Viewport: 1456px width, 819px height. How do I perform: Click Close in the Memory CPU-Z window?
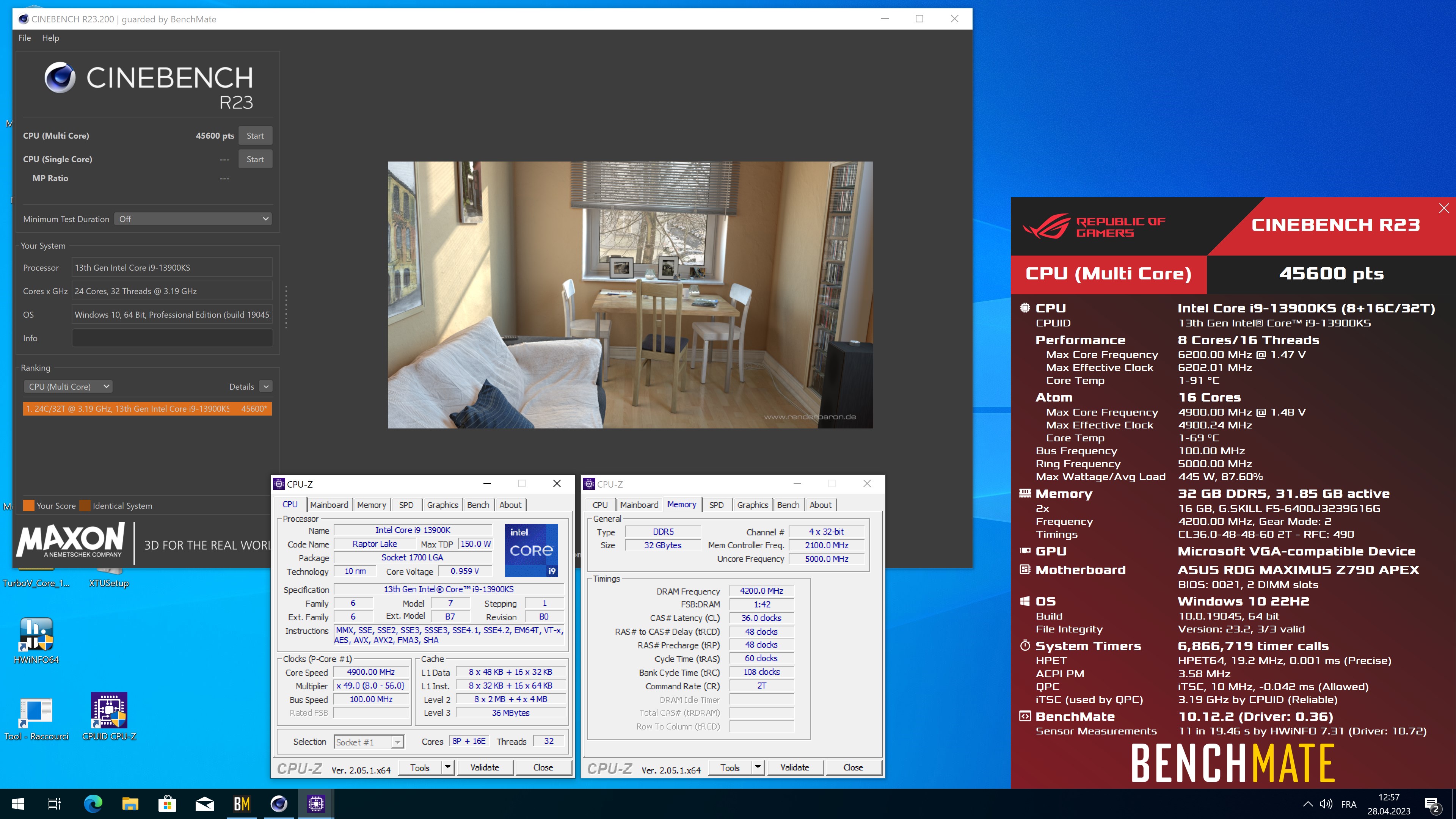tap(853, 767)
